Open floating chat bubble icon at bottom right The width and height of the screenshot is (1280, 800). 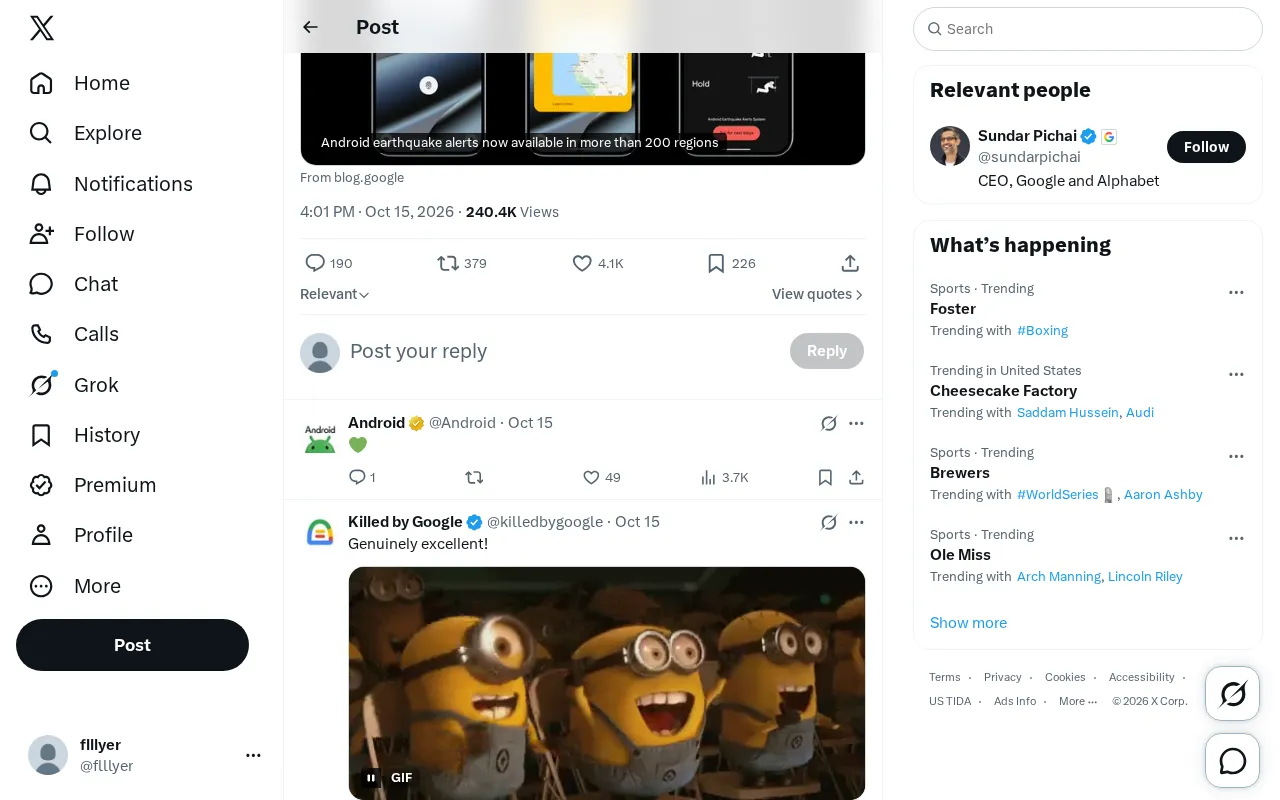point(1233,761)
